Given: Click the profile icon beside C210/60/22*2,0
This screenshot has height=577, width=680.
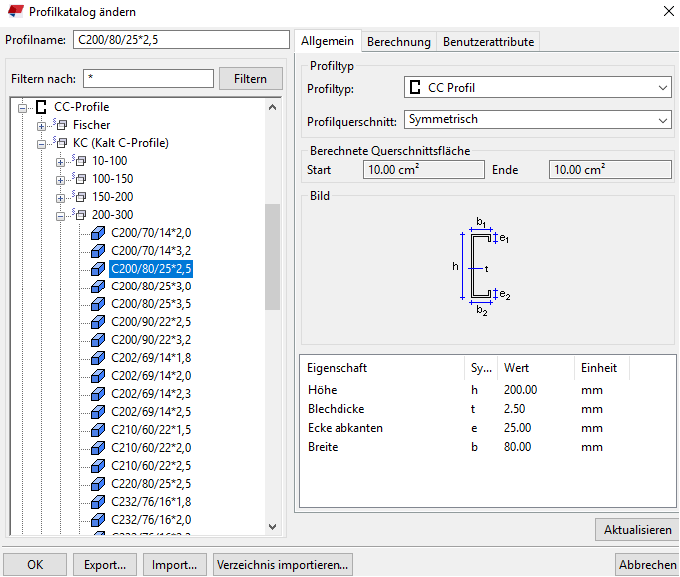Looking at the screenshot, I should click(98, 448).
